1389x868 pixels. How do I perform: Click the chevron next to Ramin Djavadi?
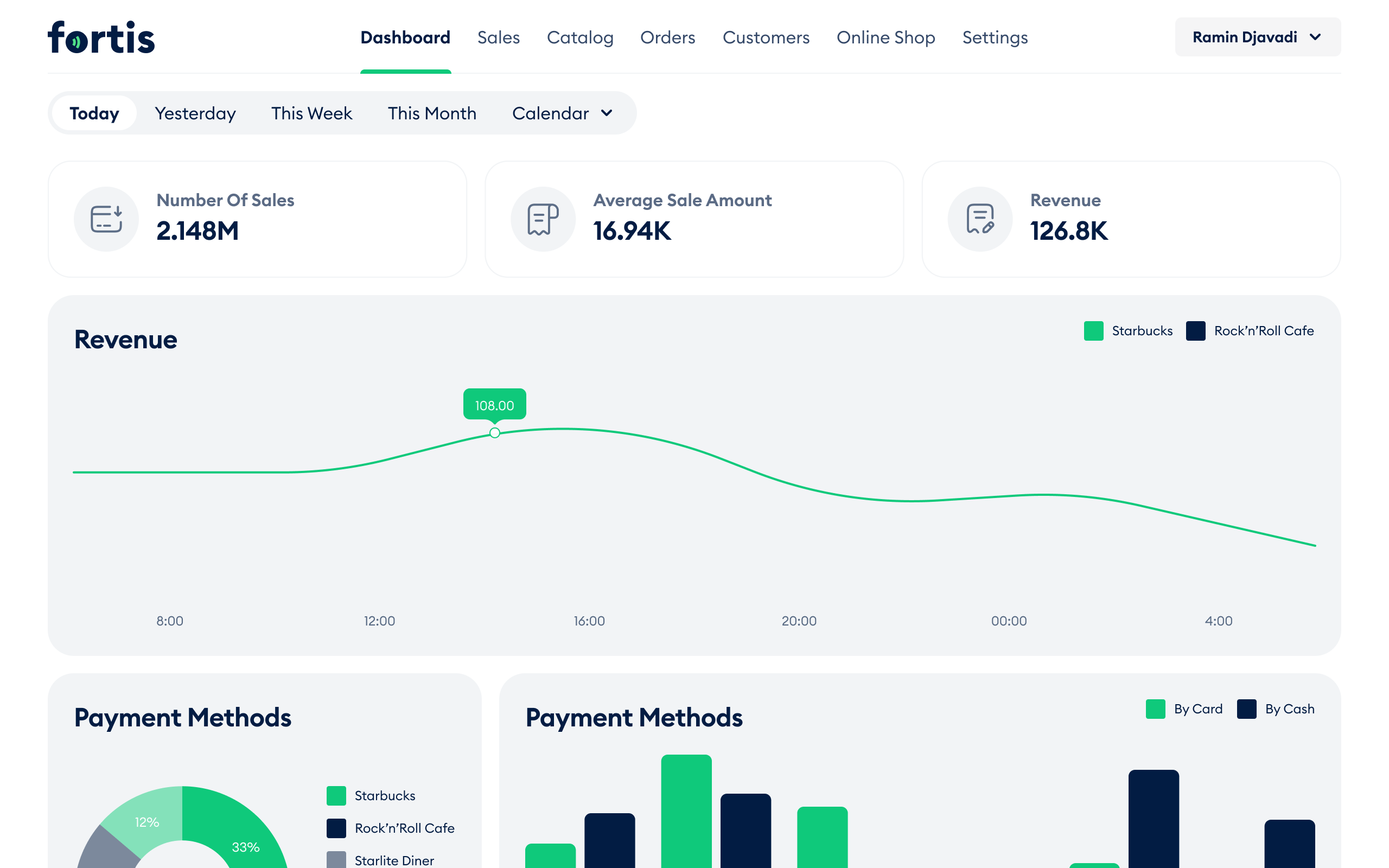point(1316,37)
